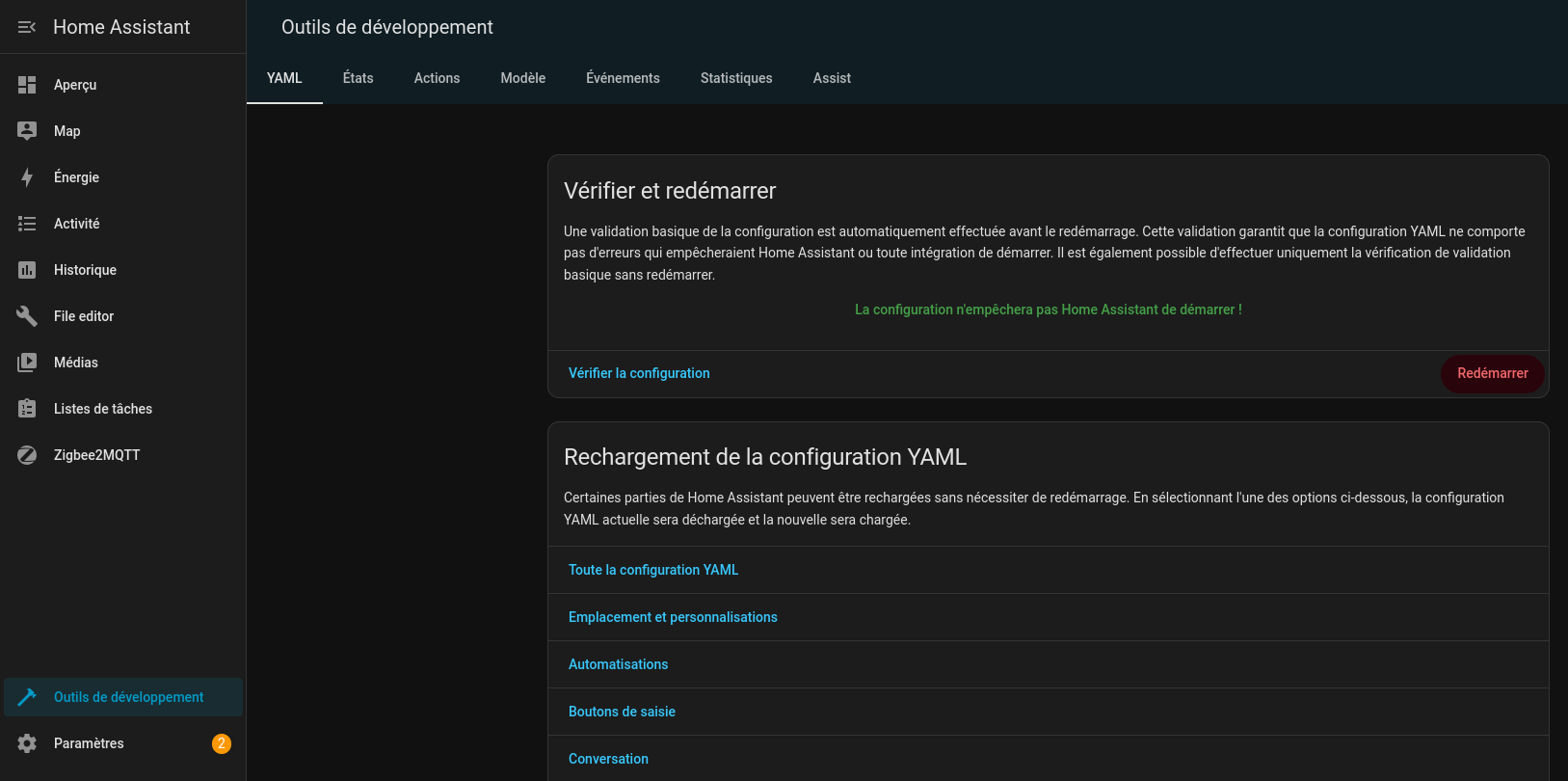Open Listes de tâches in the sidebar
The image size is (1568, 781).
[x=123, y=409]
